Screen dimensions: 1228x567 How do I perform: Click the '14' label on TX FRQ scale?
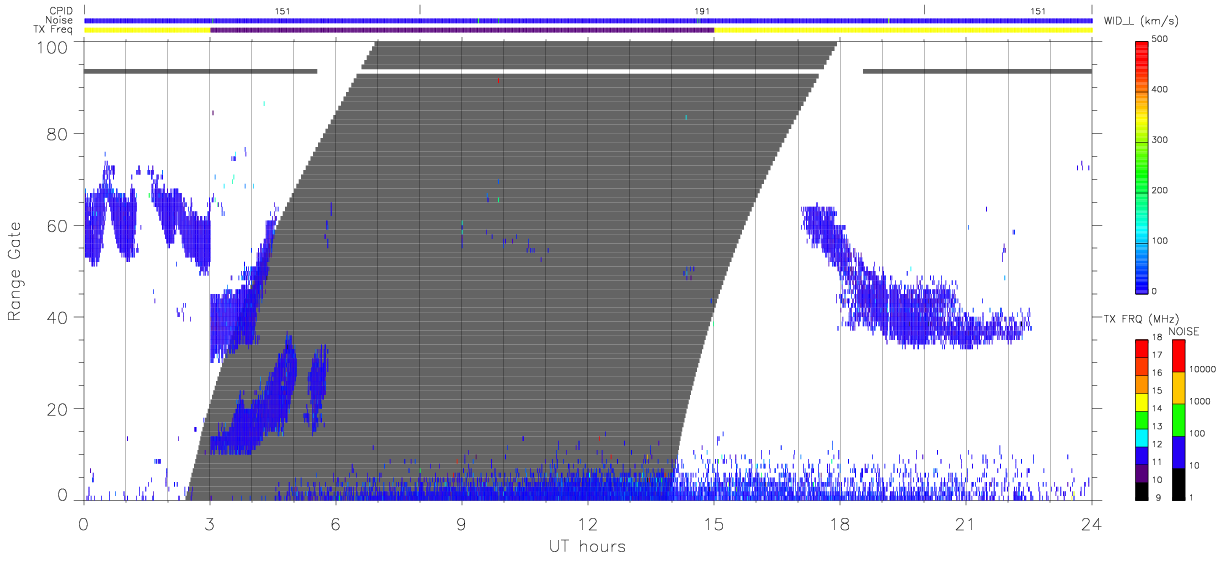[x=1158, y=408]
